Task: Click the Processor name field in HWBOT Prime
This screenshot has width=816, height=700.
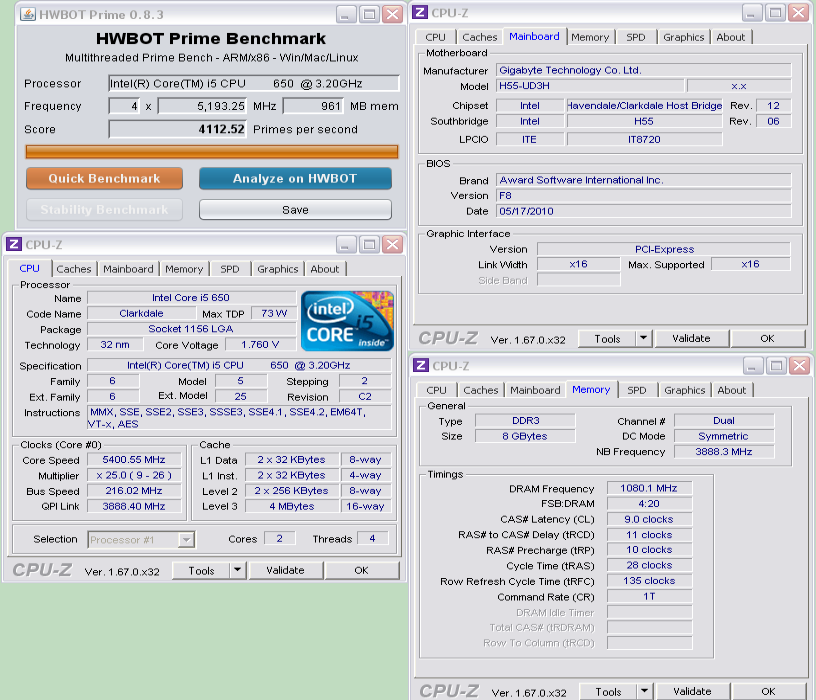Action: [x=254, y=83]
